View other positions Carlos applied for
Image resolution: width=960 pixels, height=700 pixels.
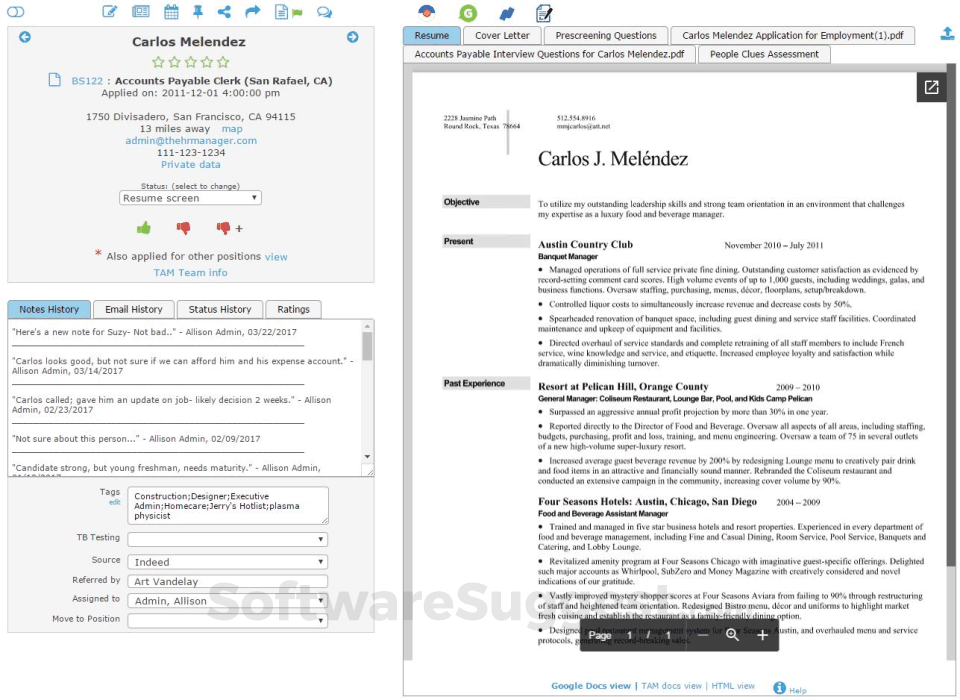(276, 256)
